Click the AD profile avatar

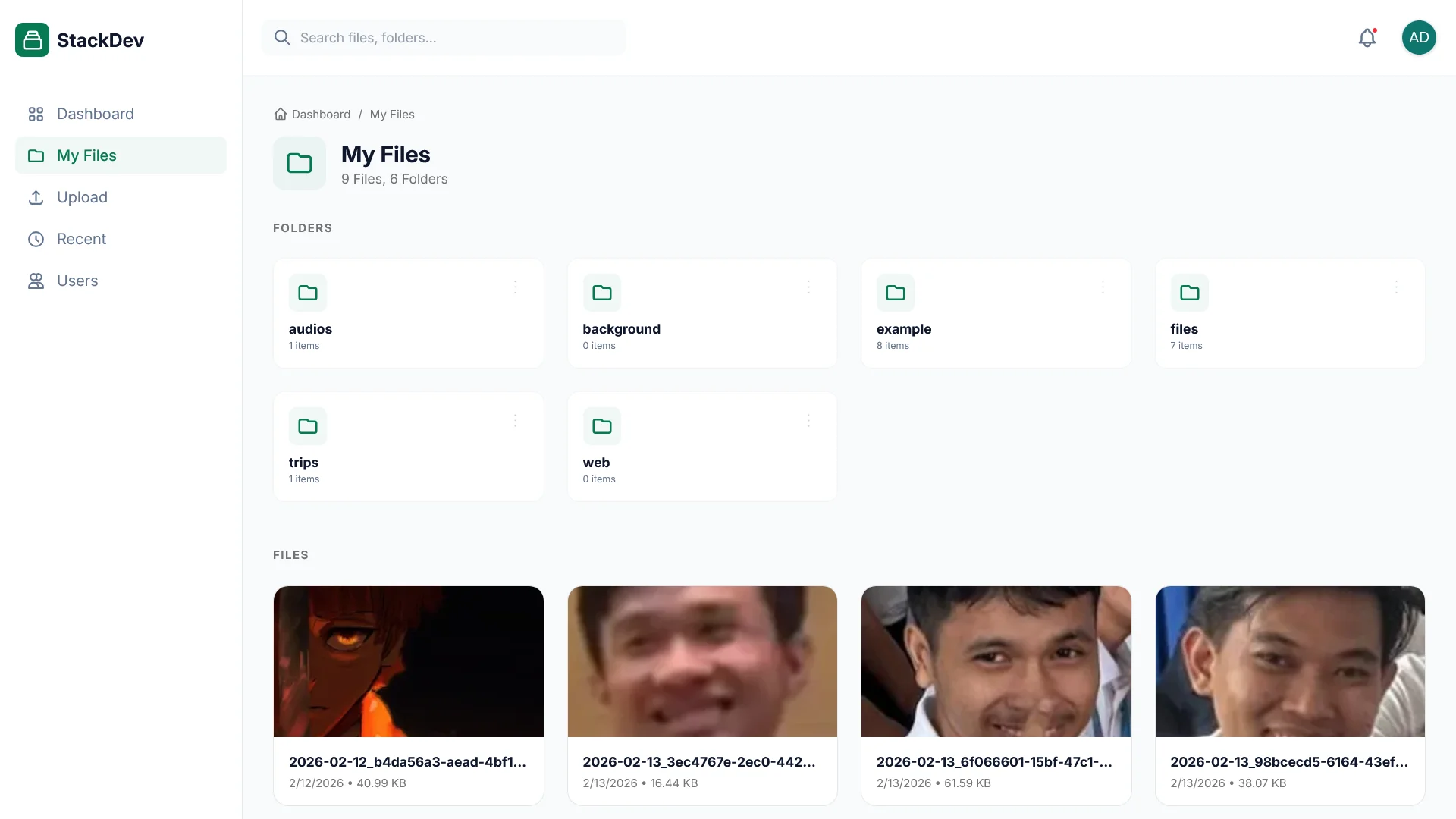coord(1419,37)
